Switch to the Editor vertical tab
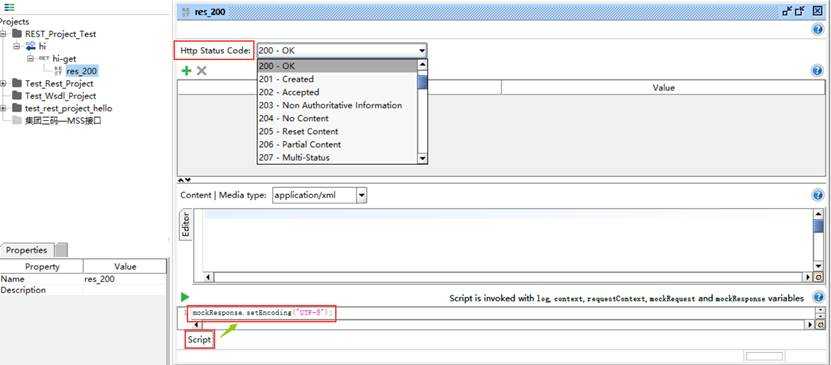This screenshot has width=831, height=365. pos(186,225)
